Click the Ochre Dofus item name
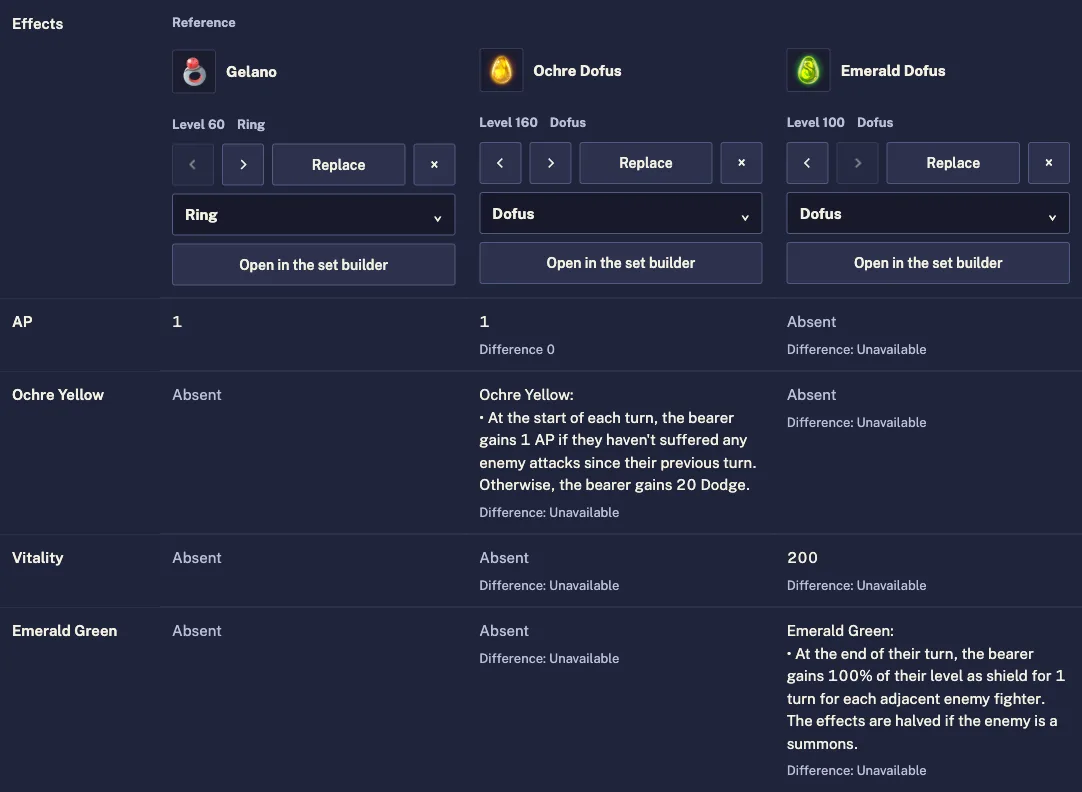Viewport: 1082px width, 792px height. pyautogui.click(x=577, y=70)
